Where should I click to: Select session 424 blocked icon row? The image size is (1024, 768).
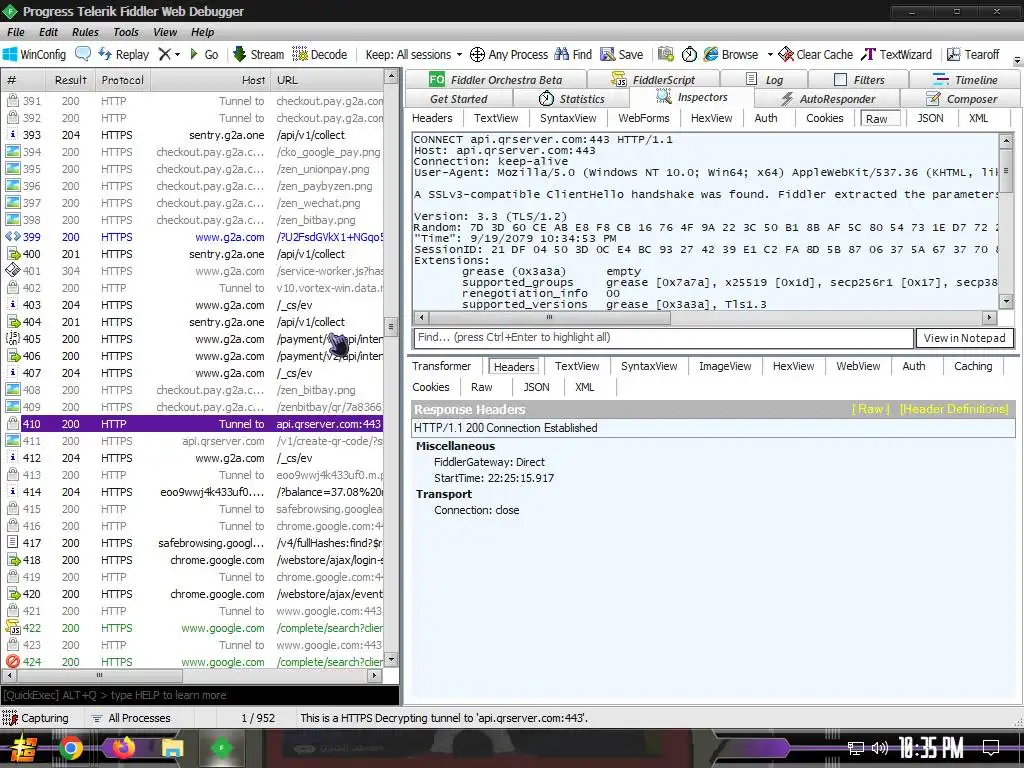(x=194, y=662)
